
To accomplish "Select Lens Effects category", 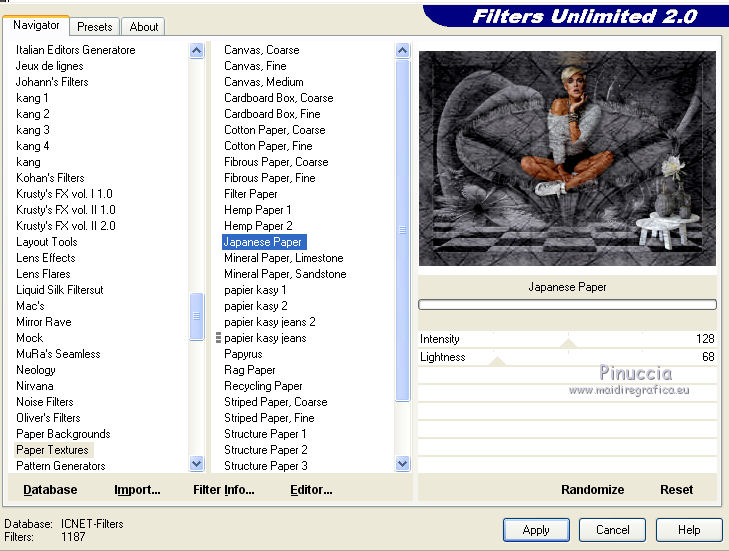I will (x=46, y=258).
